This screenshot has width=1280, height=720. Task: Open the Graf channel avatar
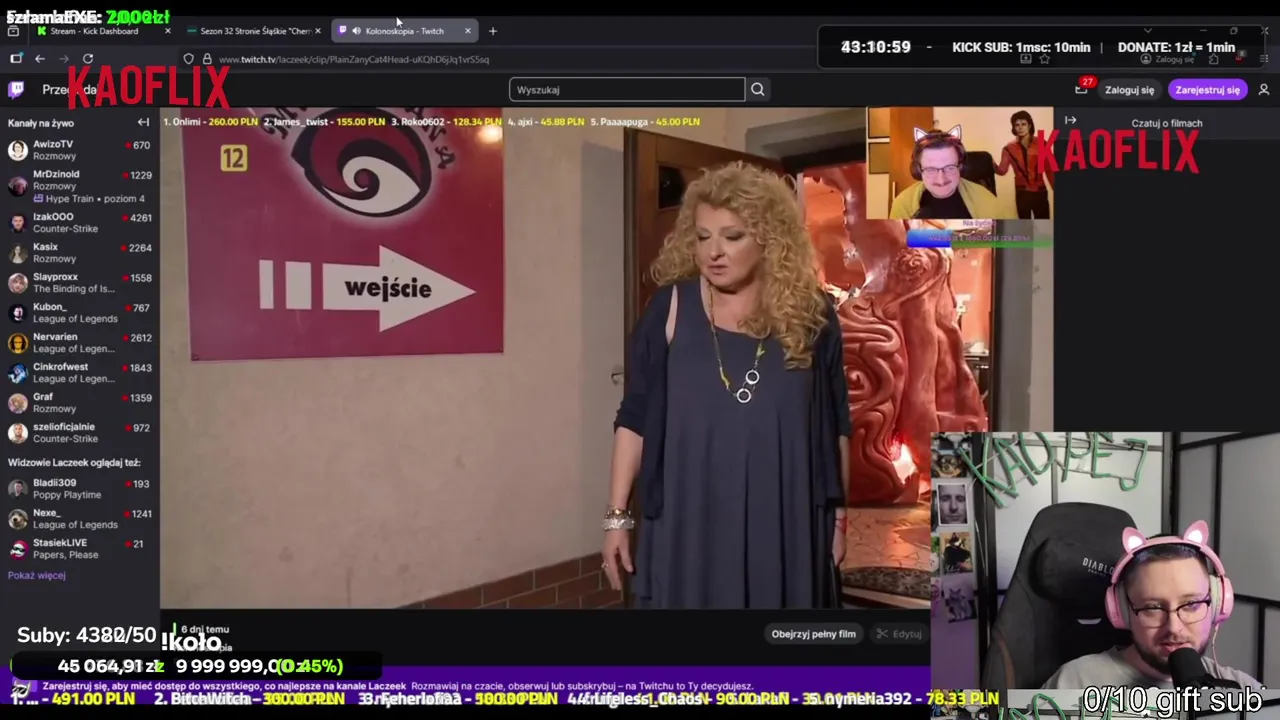click(17, 403)
